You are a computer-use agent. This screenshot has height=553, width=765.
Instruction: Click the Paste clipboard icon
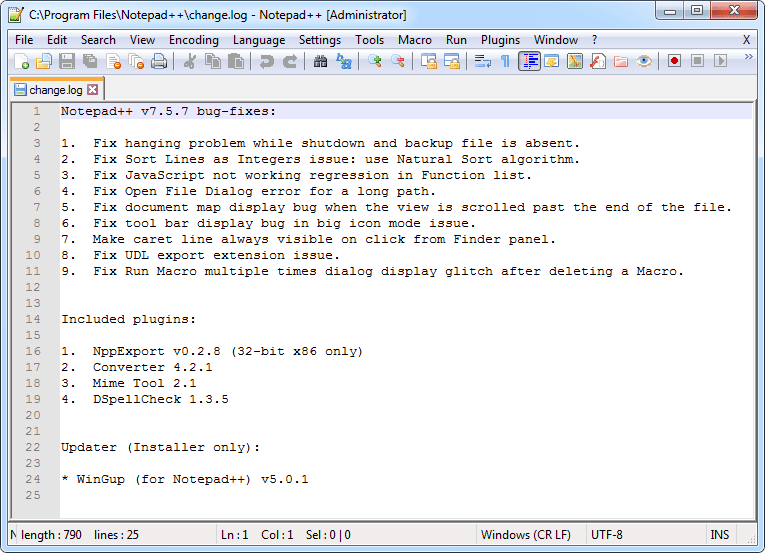pyautogui.click(x=236, y=61)
